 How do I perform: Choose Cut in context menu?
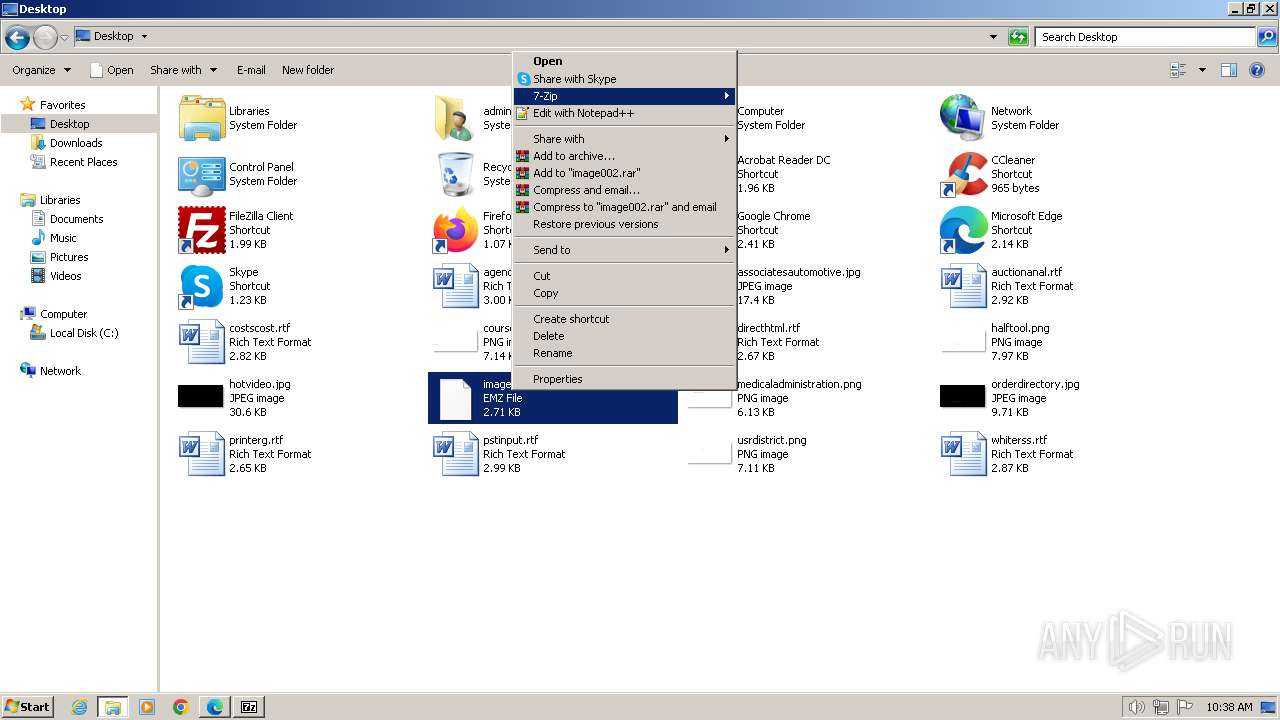point(625,276)
